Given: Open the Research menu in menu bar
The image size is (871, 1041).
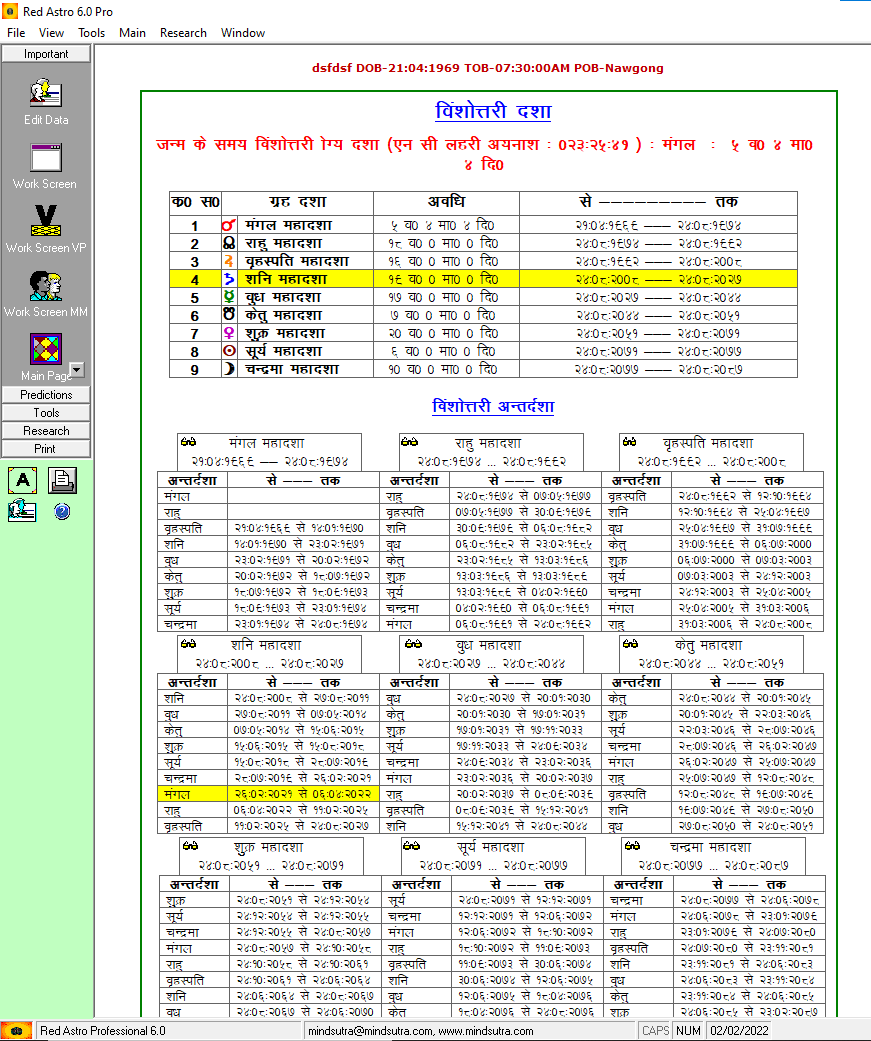Looking at the screenshot, I should point(183,33).
